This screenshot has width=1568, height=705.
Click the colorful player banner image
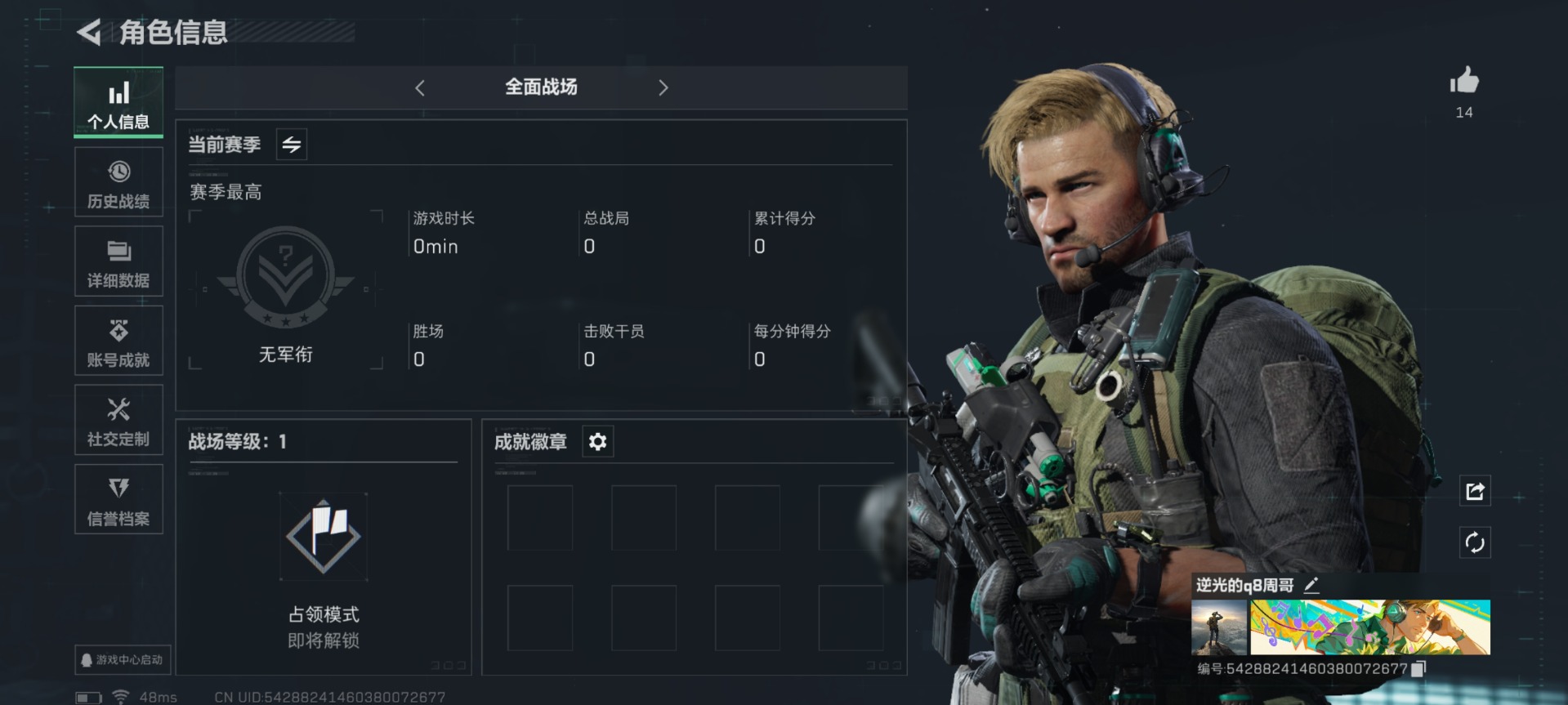[x=1370, y=627]
